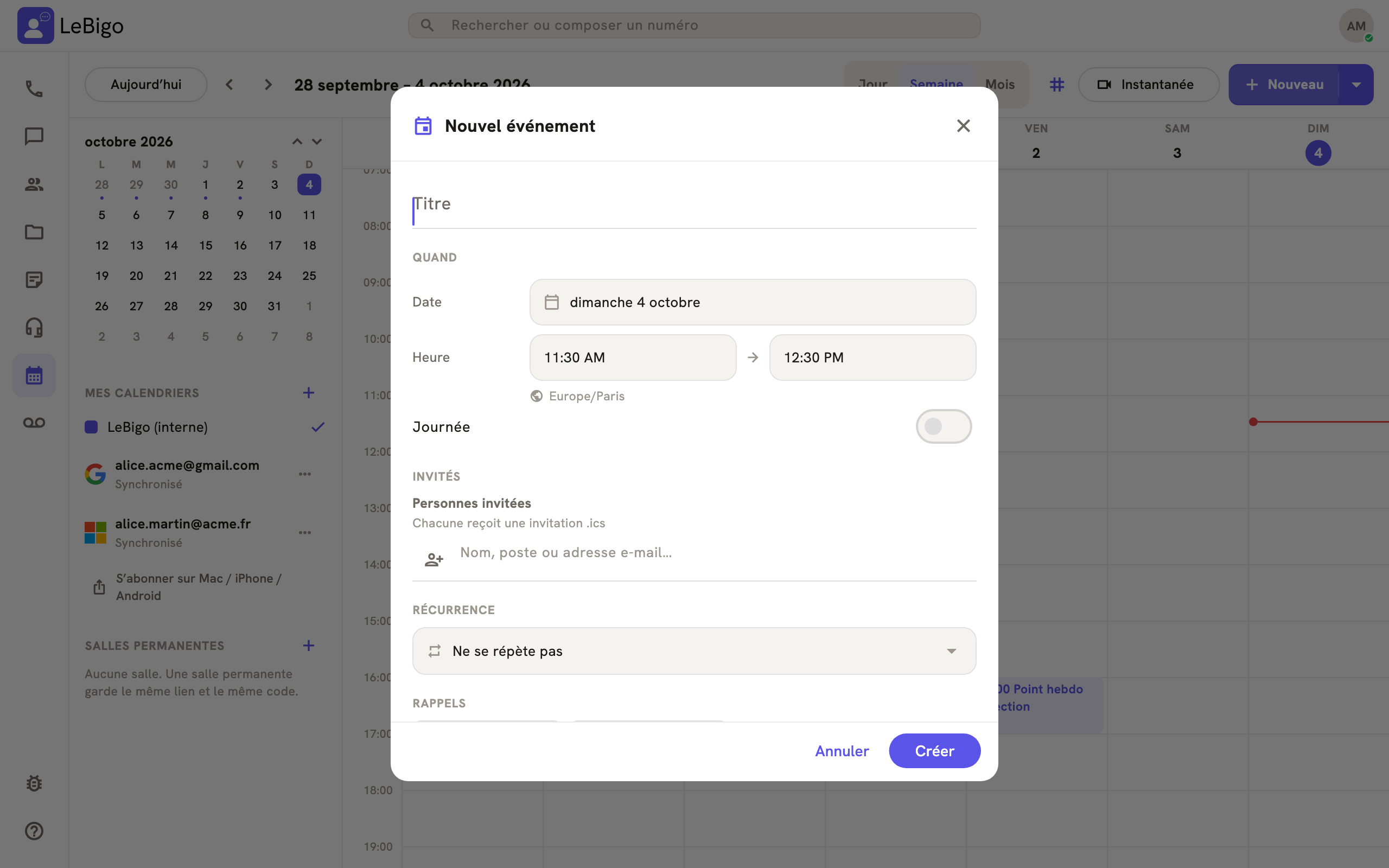Open the contacts sidebar icon
The image size is (1389, 868).
click(x=34, y=184)
